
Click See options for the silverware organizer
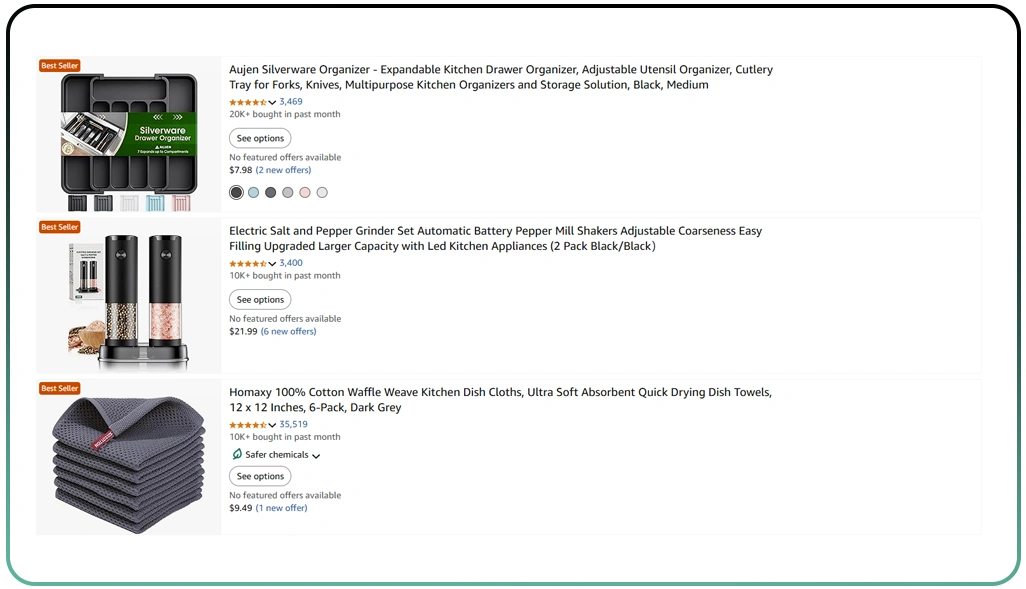click(260, 138)
